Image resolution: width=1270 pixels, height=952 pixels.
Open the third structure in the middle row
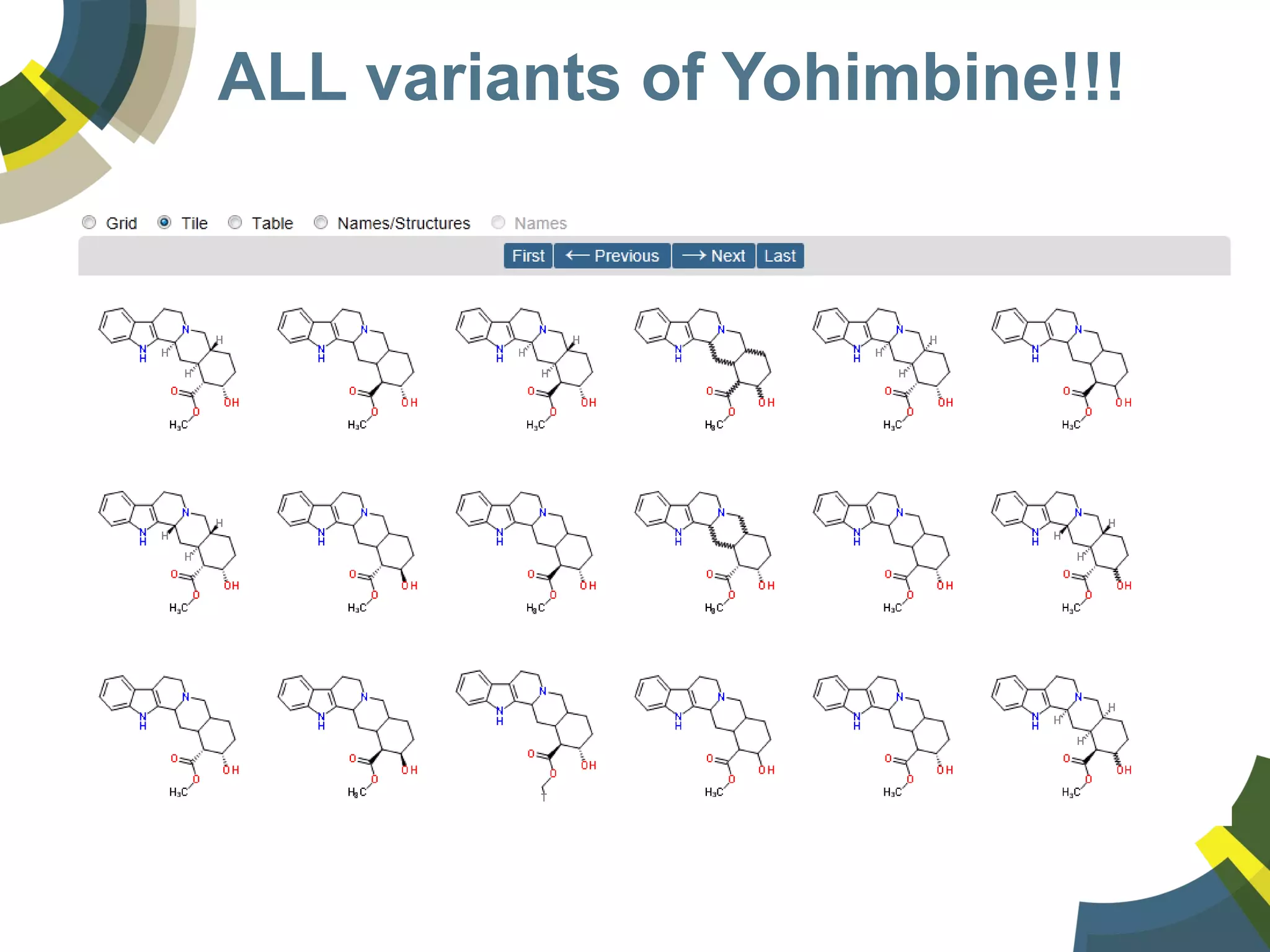click(526, 552)
